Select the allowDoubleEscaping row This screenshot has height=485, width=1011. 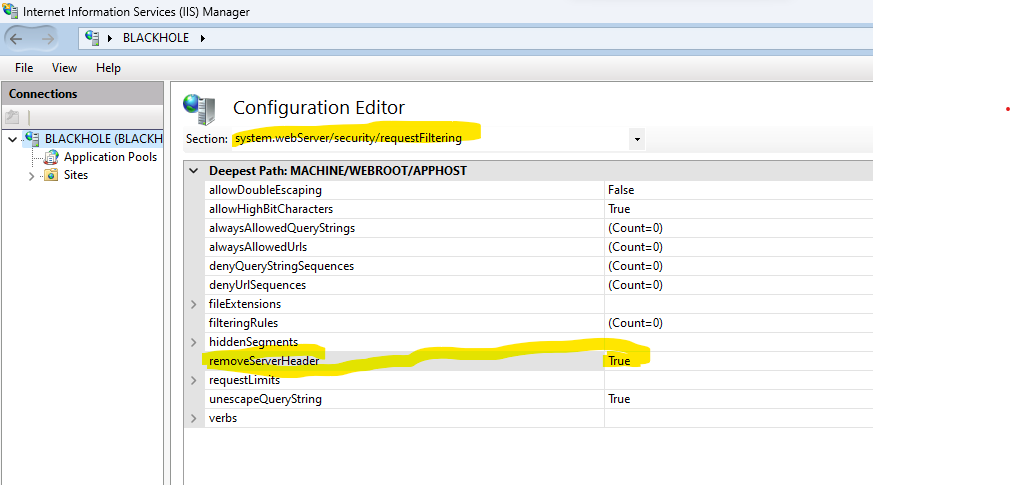(538, 190)
